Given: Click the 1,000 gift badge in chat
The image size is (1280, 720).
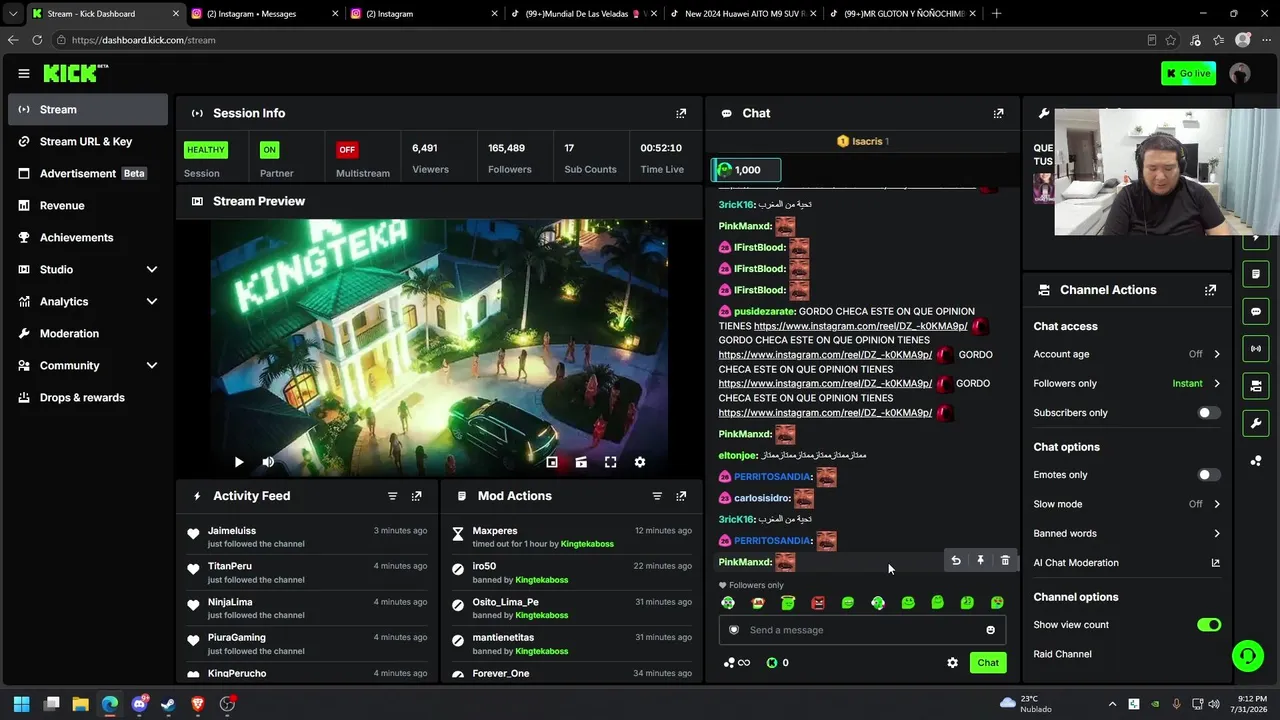Looking at the screenshot, I should [x=746, y=170].
